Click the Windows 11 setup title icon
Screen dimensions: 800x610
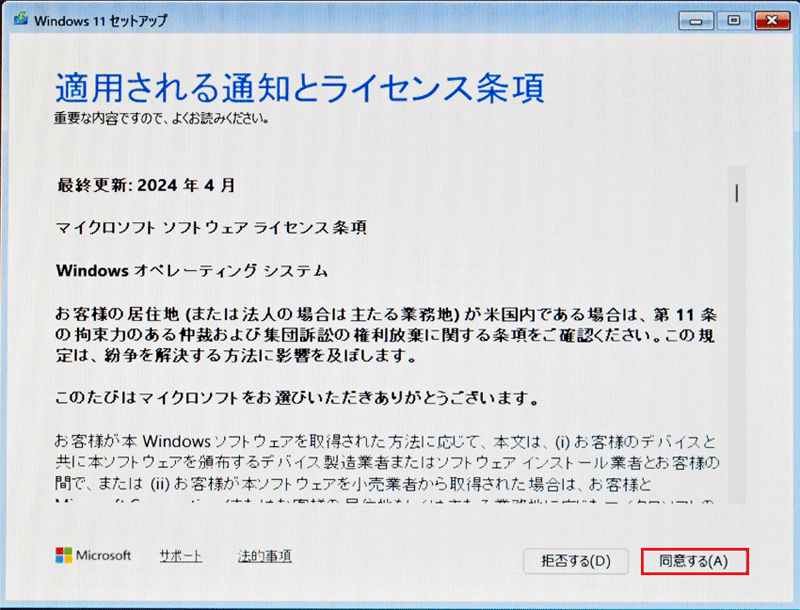[x=21, y=20]
